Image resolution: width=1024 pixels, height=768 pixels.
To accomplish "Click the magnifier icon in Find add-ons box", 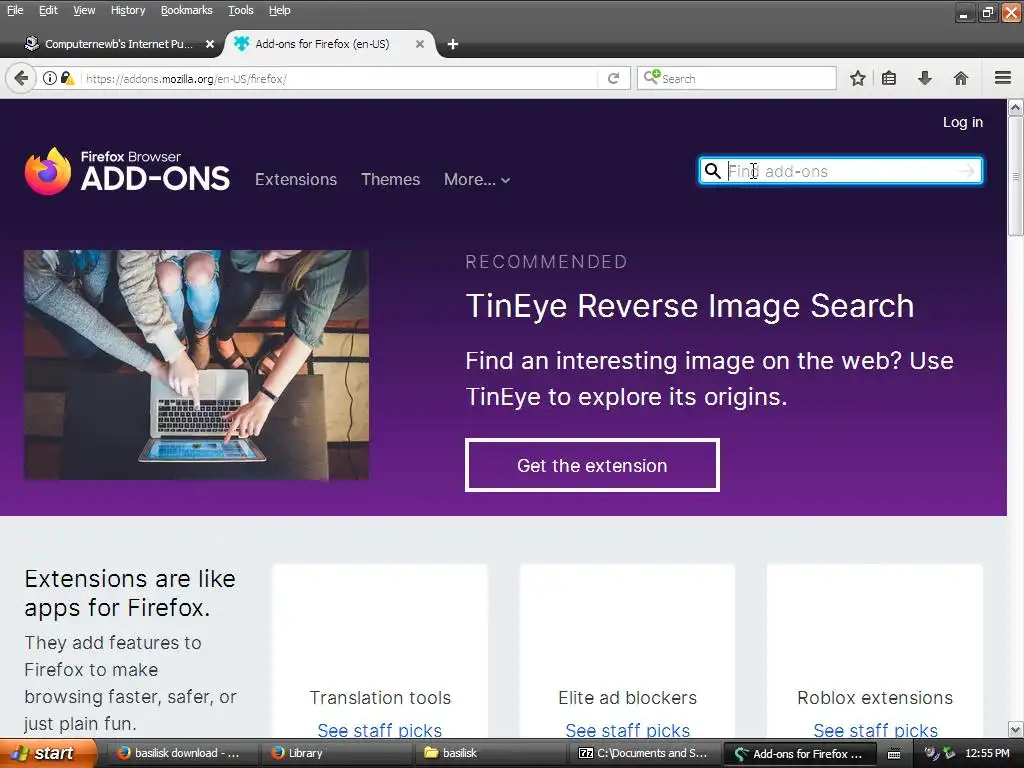I will click(712, 171).
